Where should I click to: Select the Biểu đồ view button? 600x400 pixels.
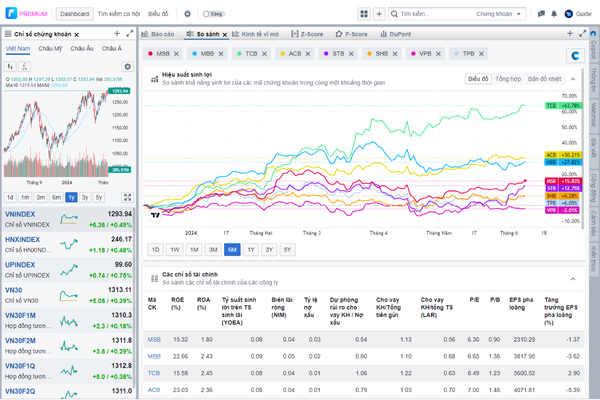point(478,79)
